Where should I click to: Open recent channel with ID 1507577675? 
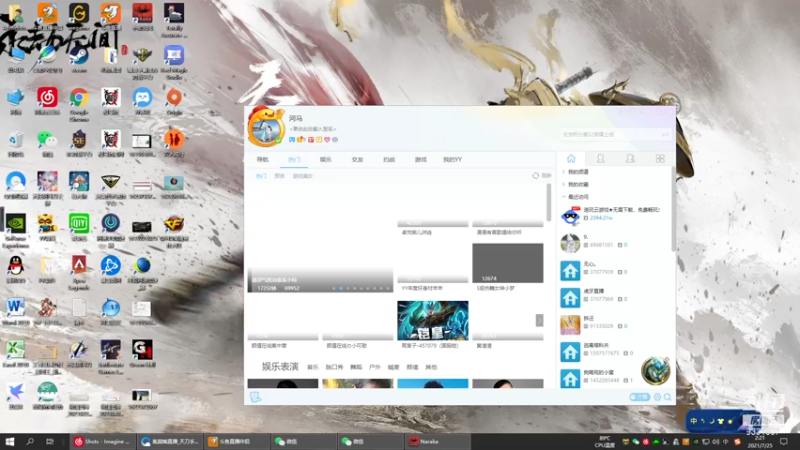[x=616, y=352]
